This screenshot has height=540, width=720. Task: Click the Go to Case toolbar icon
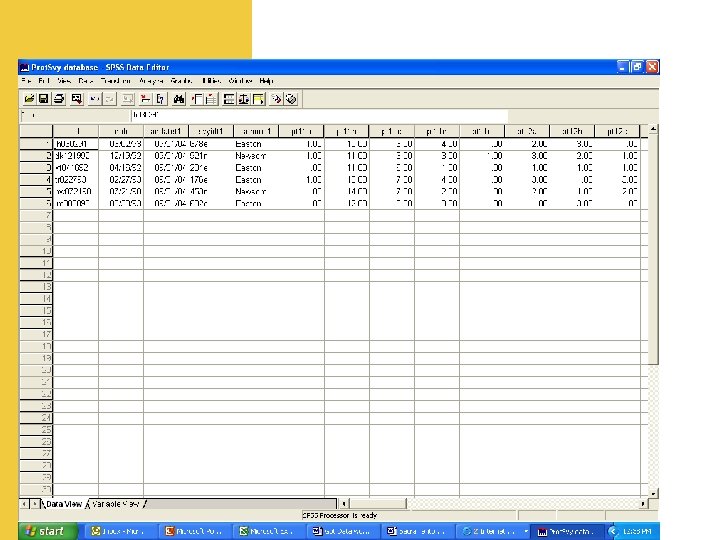pyautogui.click(x=145, y=99)
